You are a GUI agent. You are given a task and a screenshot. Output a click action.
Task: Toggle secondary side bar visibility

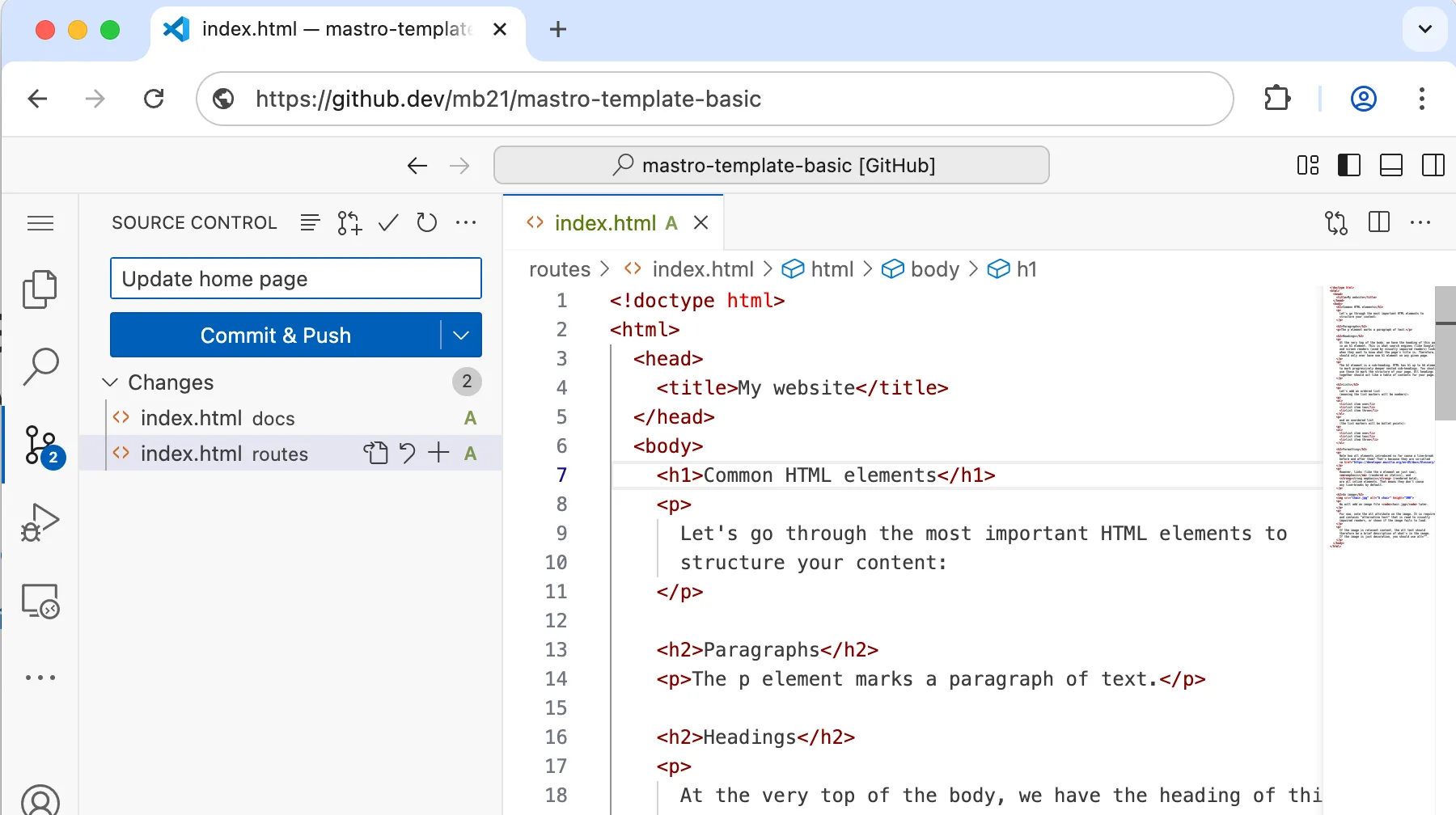coord(1433,165)
